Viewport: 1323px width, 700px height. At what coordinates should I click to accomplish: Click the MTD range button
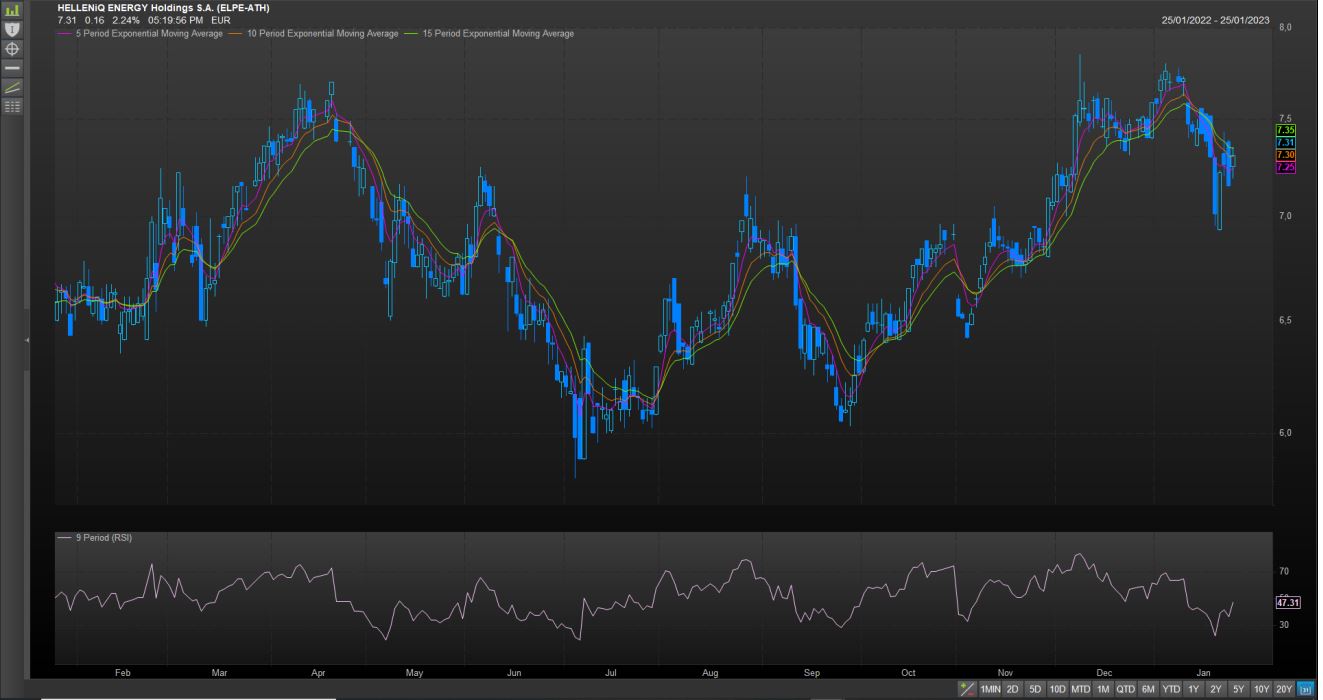[1080, 689]
